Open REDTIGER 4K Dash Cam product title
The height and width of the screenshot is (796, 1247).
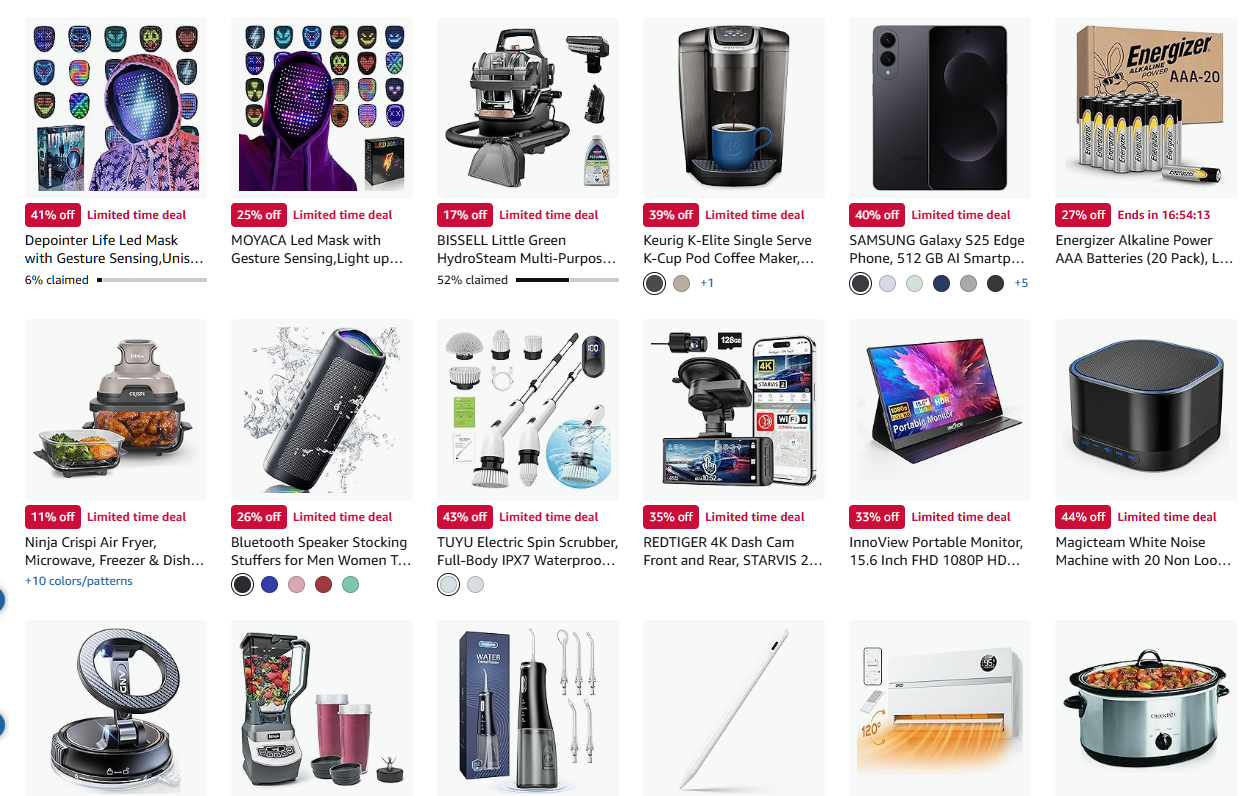[733, 551]
